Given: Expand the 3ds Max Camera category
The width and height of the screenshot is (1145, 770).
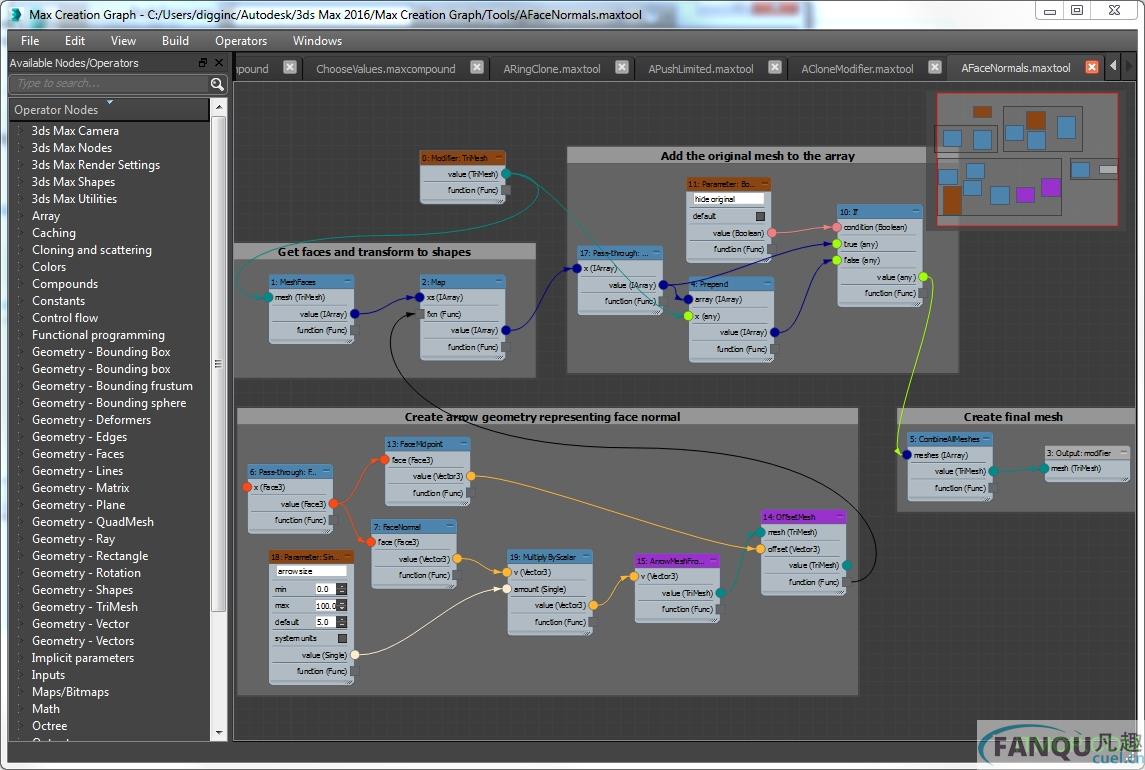Looking at the screenshot, I should (20, 131).
